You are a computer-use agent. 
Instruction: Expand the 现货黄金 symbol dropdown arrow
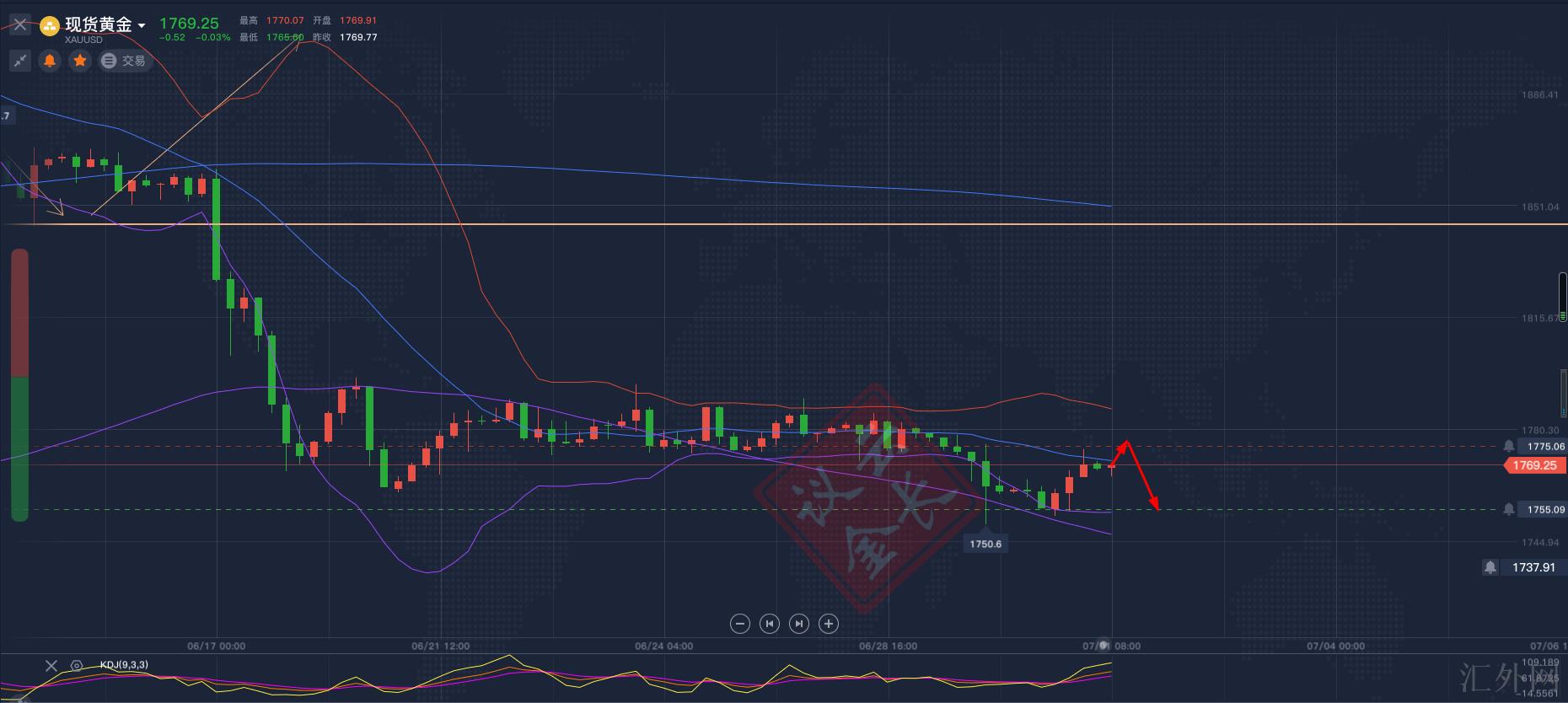click(142, 26)
